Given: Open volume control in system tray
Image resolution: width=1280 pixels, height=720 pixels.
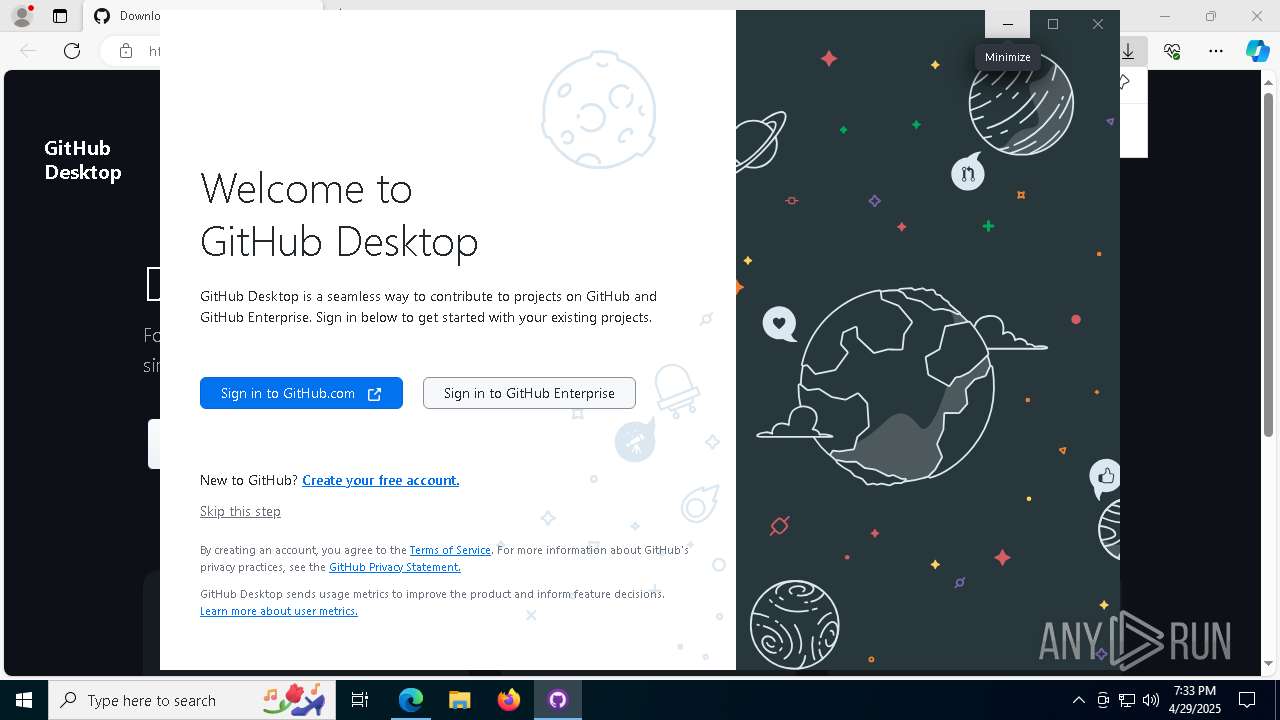Looking at the screenshot, I should (x=1150, y=700).
